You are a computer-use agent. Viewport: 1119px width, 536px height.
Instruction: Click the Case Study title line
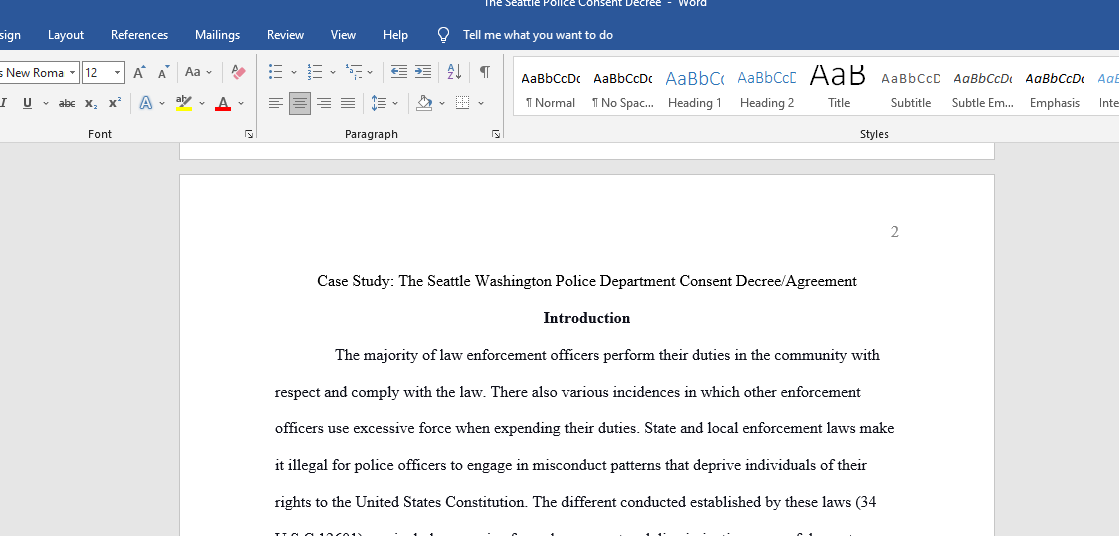point(587,281)
